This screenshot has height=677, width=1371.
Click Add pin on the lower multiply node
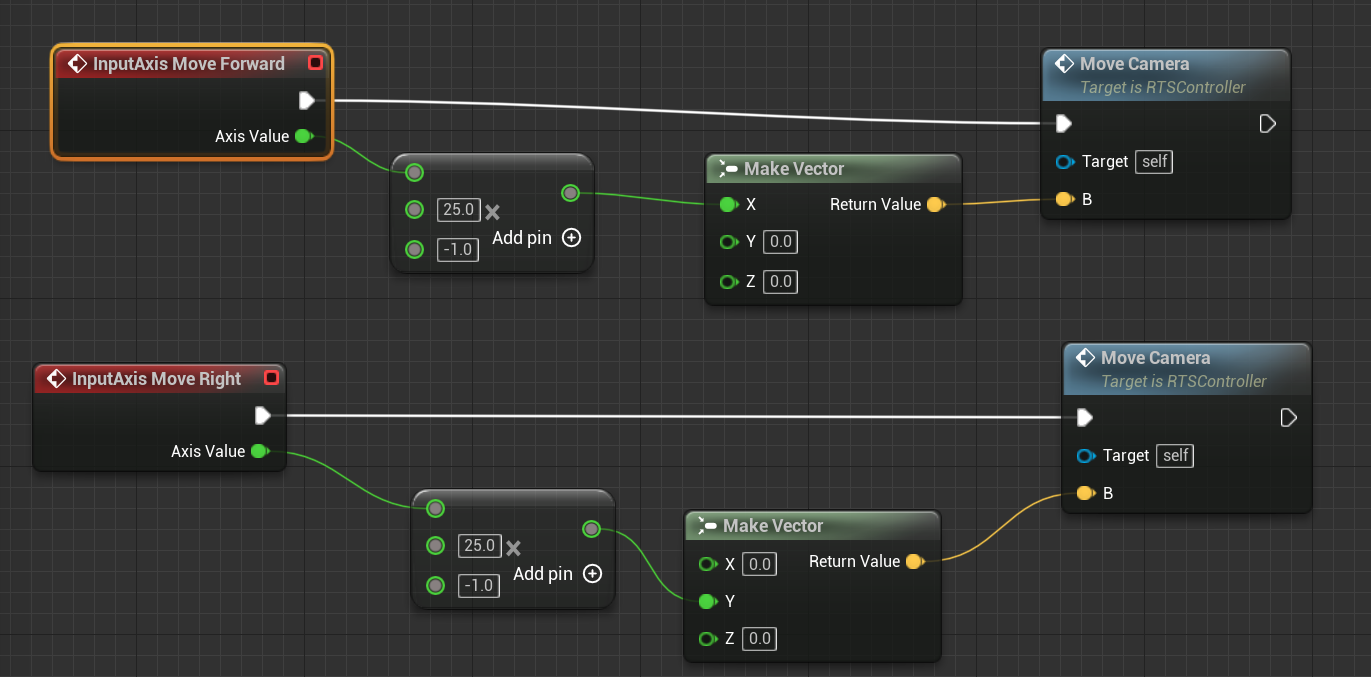(558, 574)
